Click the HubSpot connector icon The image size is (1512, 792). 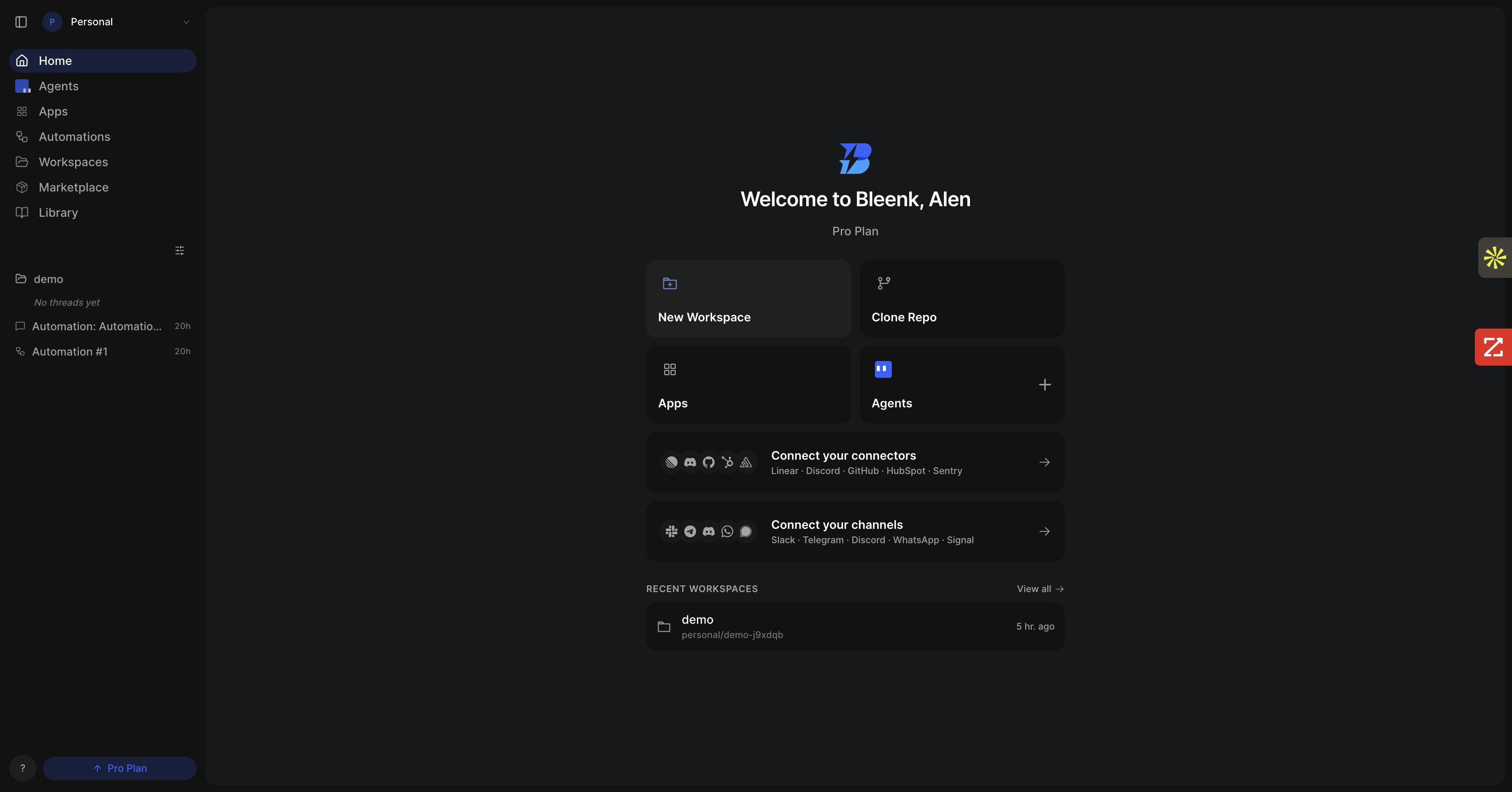727,462
